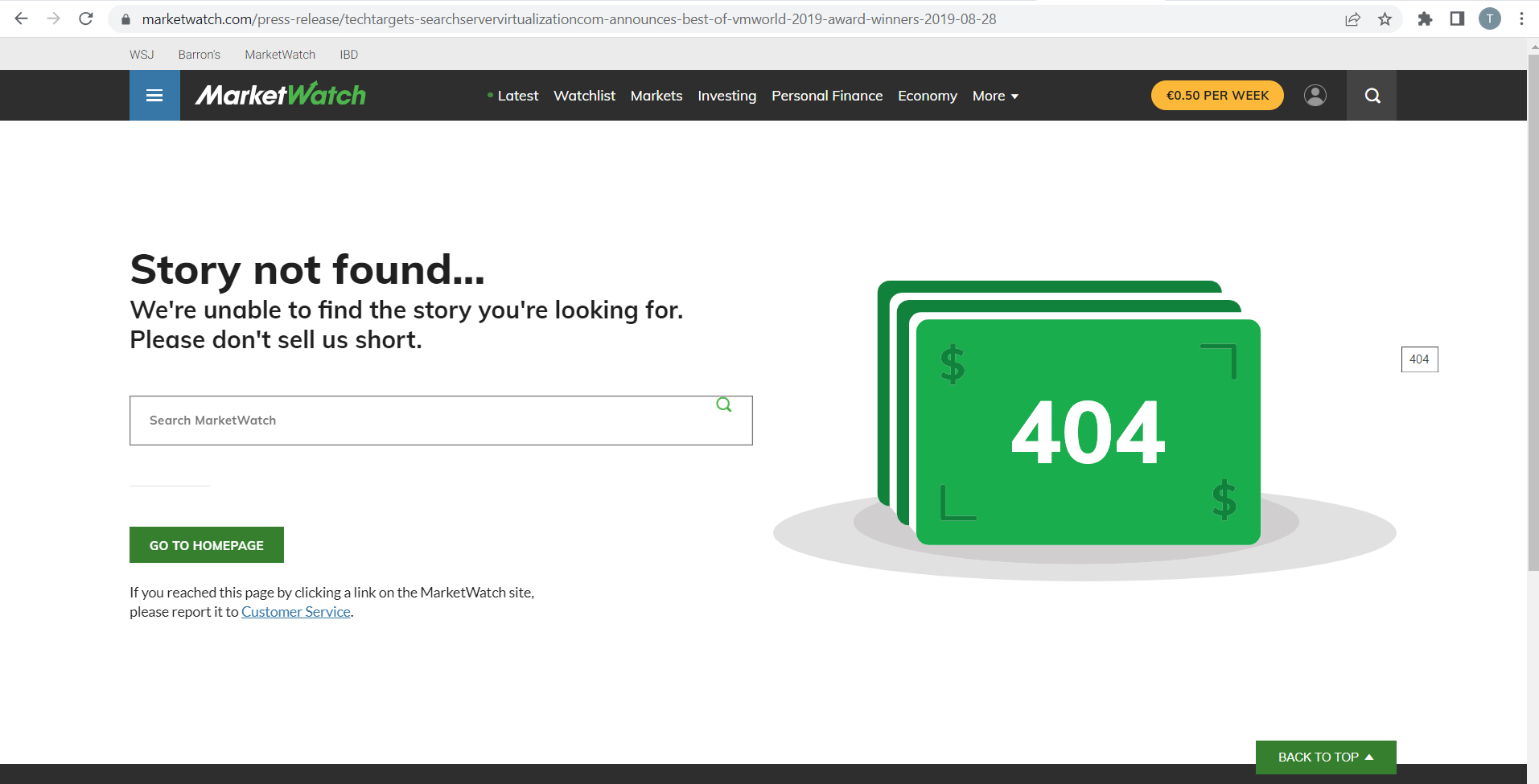Follow the Customer Service link
Screen dimensions: 1539x784
(296, 612)
